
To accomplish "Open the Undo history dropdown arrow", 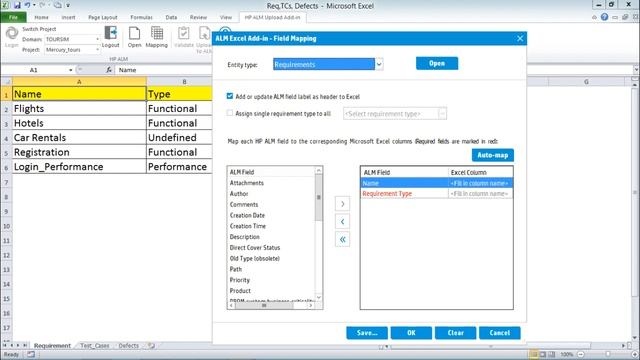I will (34, 5).
